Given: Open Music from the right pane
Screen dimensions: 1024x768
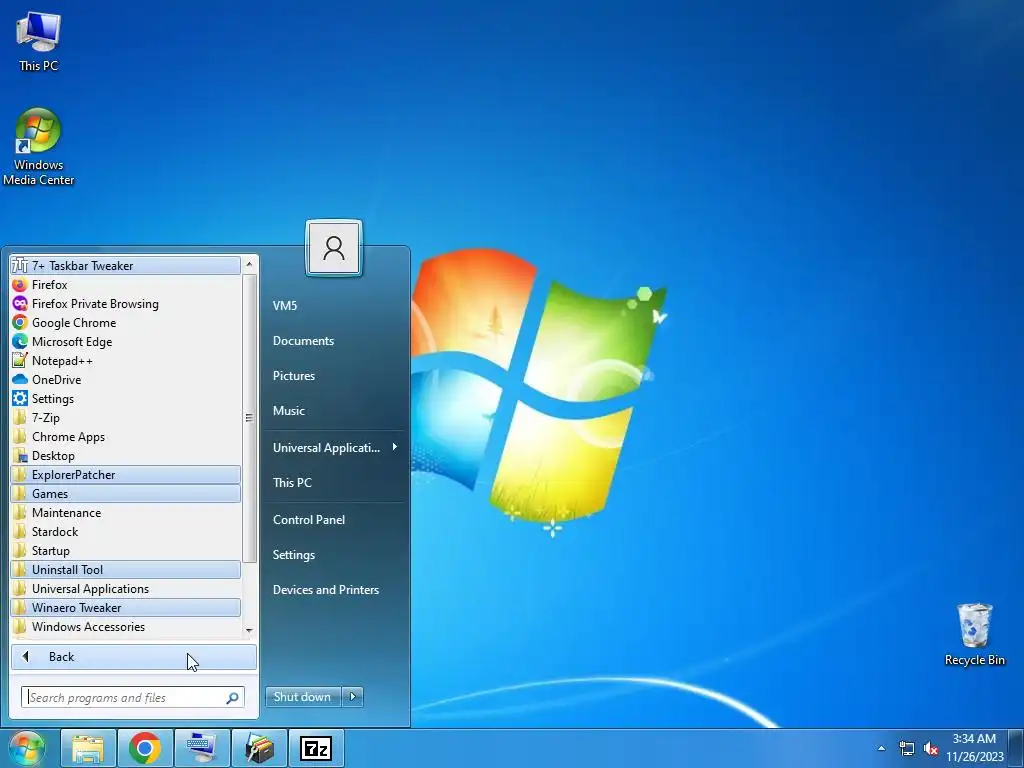Looking at the screenshot, I should coord(333,411).
